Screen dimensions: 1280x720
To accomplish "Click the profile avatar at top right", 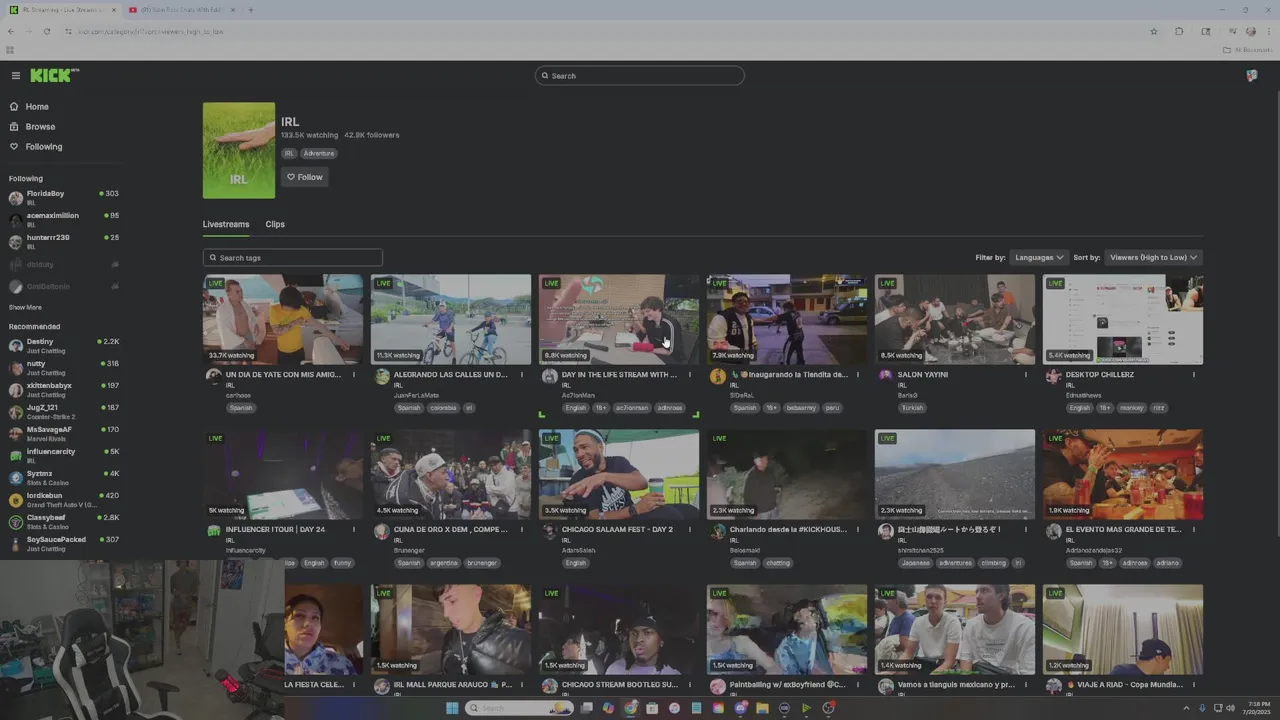I will pos(1251,76).
